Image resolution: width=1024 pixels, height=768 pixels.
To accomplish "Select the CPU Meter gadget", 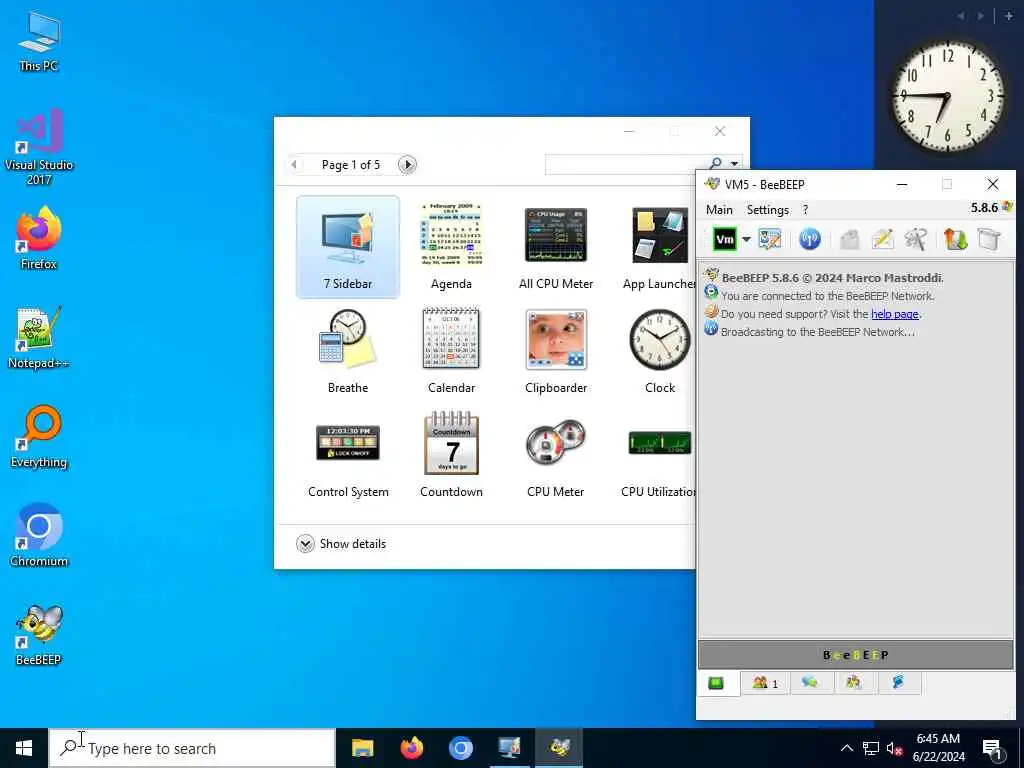I will coord(556,455).
